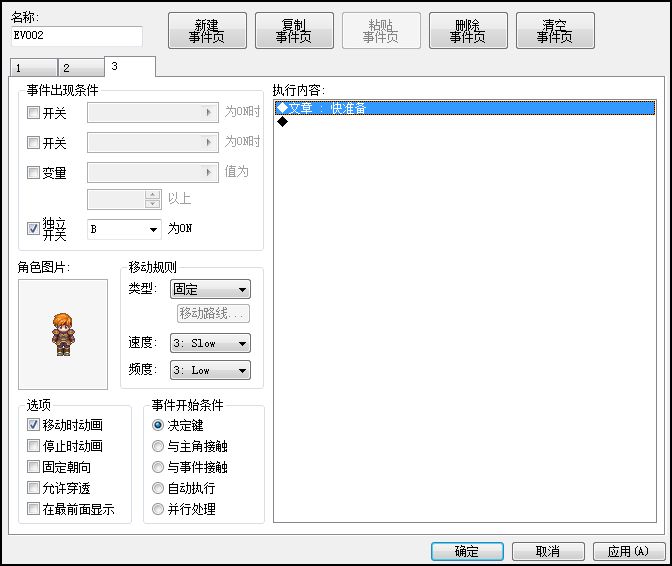This screenshot has width=672, height=566.
Task: Click the character sprite image box
Action: point(63,335)
